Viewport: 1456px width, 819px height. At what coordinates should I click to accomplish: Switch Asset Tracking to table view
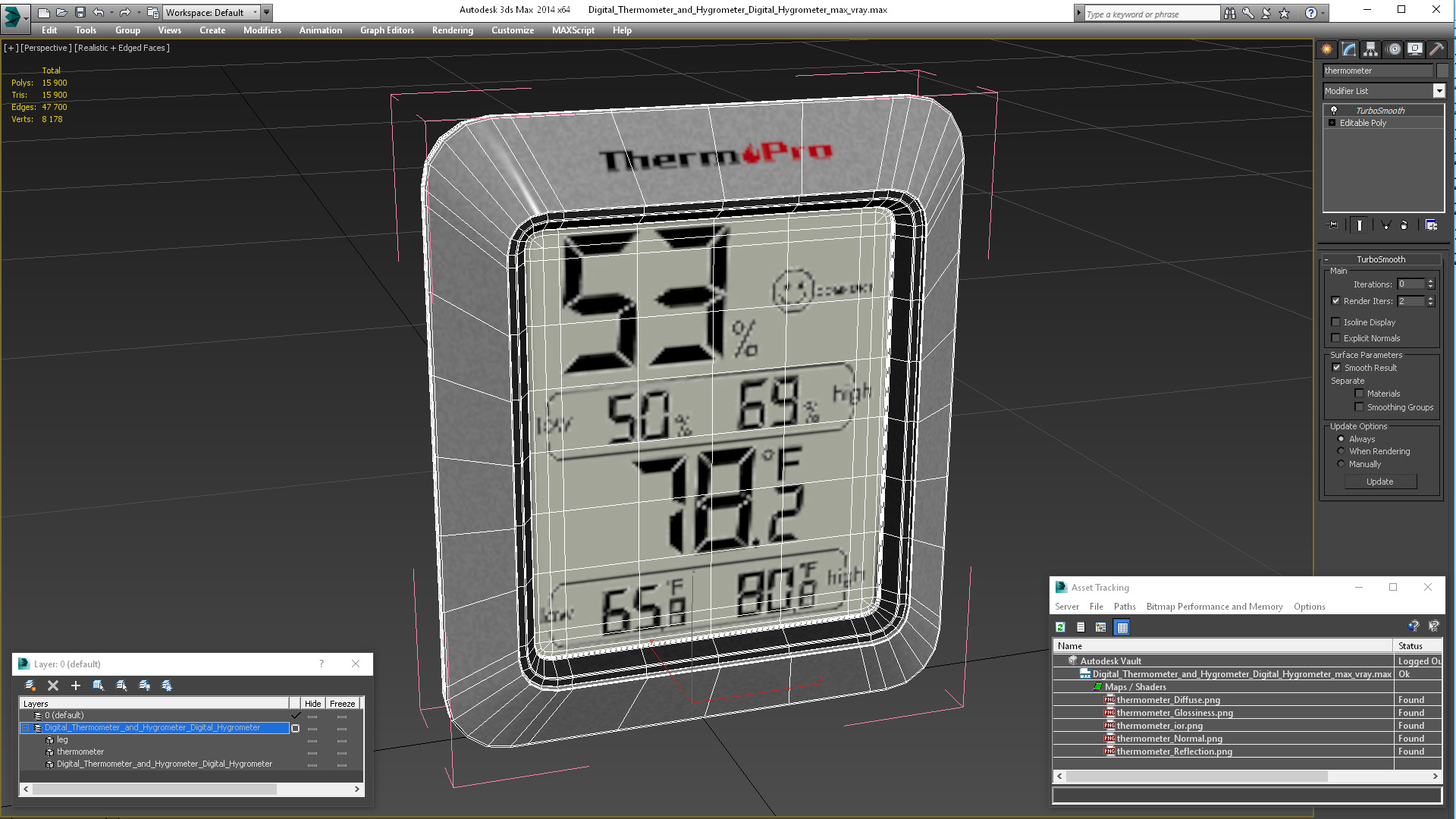pos(1122,627)
